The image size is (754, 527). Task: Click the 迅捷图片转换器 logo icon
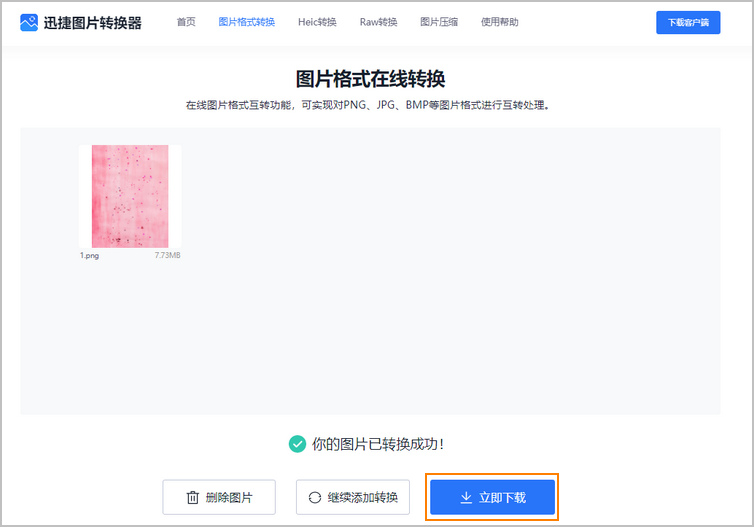coord(29,22)
